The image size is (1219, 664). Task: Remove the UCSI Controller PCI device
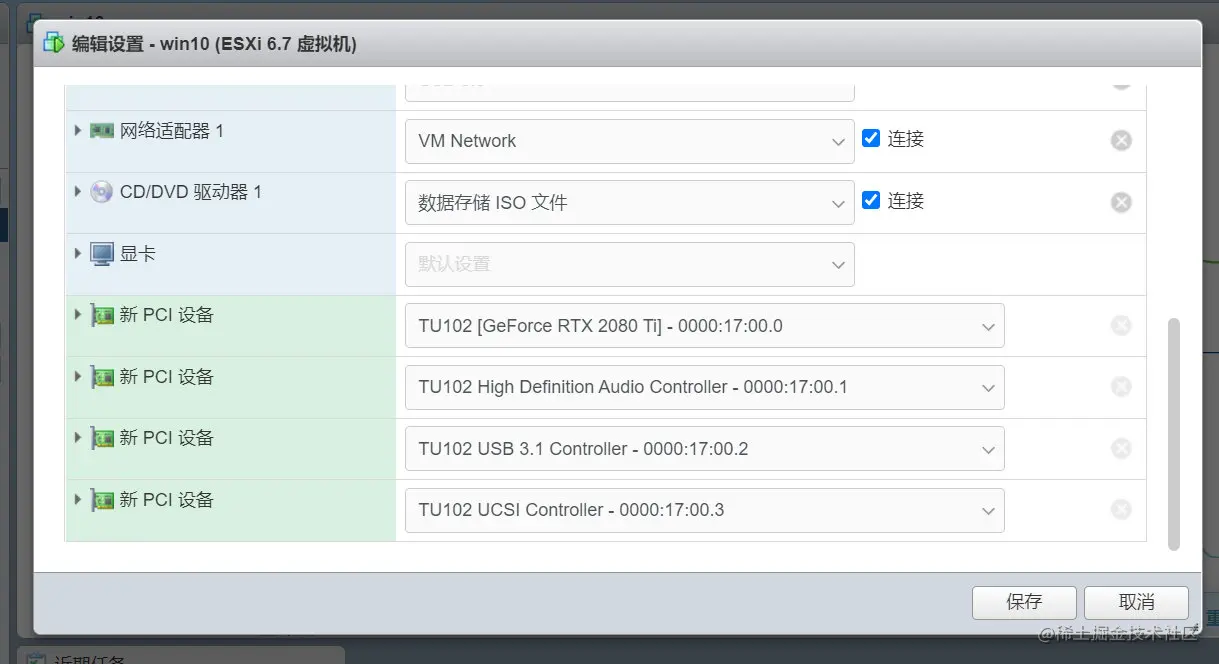tap(1121, 510)
